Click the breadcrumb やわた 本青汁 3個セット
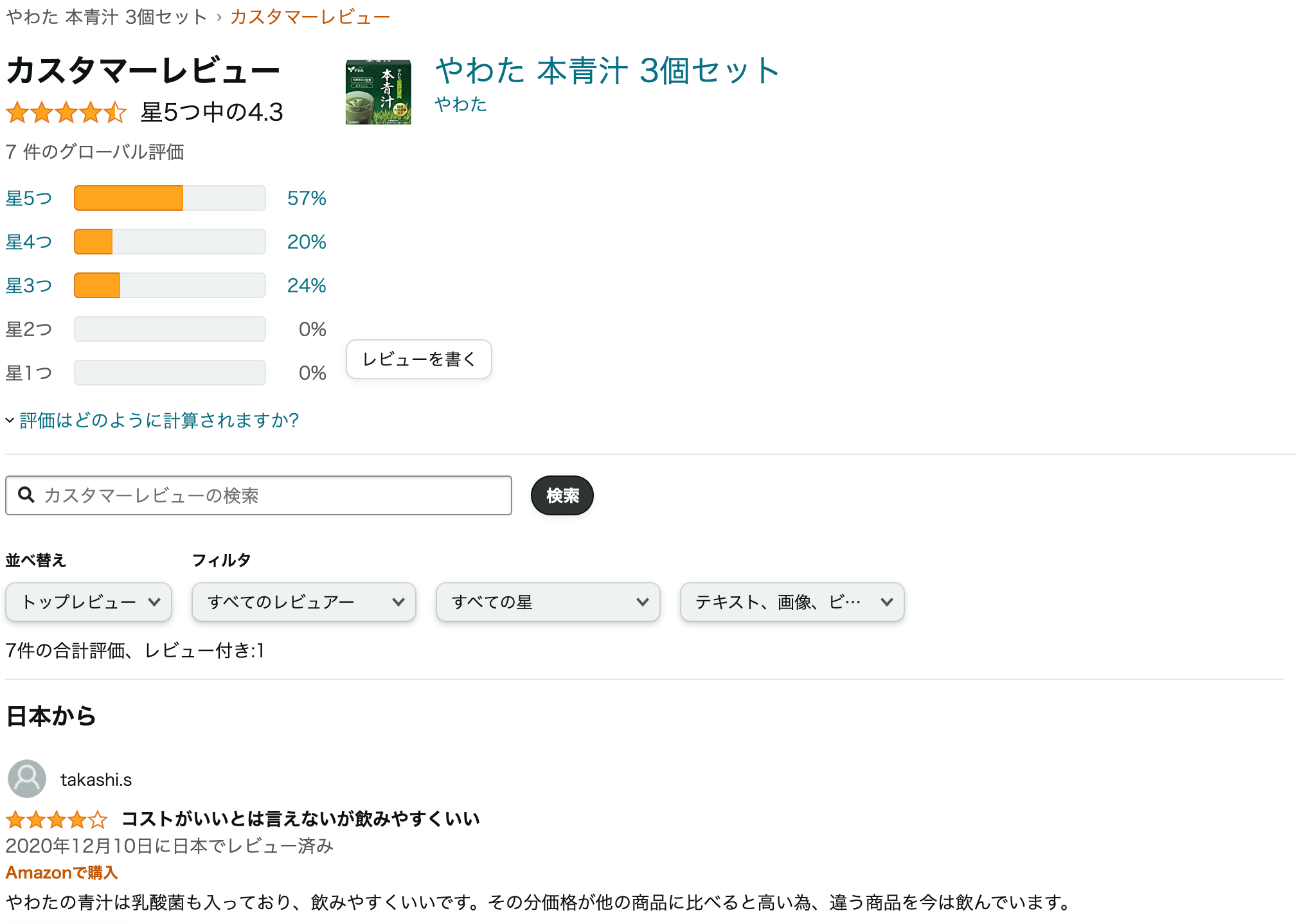1297x924 pixels. tap(107, 17)
